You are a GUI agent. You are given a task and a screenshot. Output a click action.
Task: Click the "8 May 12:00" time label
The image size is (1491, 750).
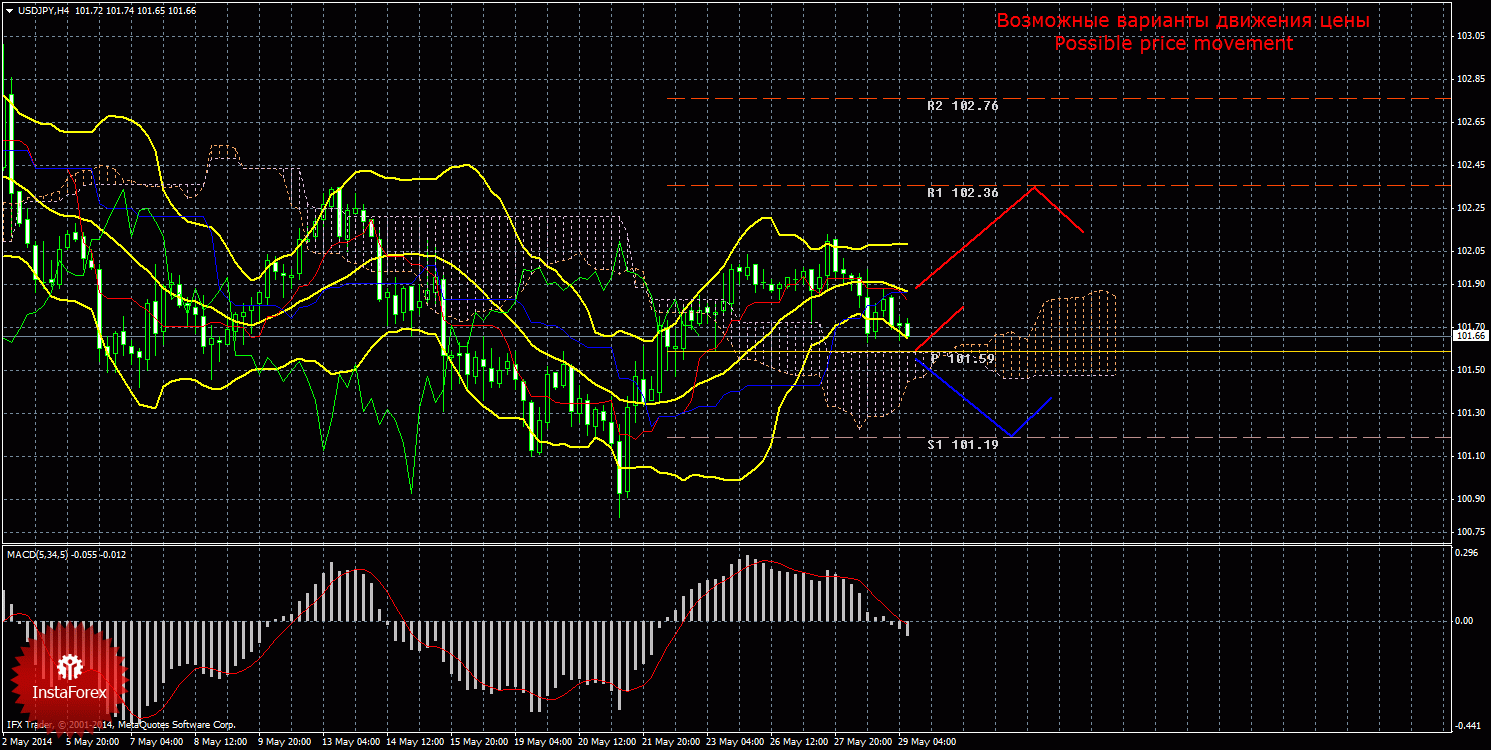[x=220, y=742]
